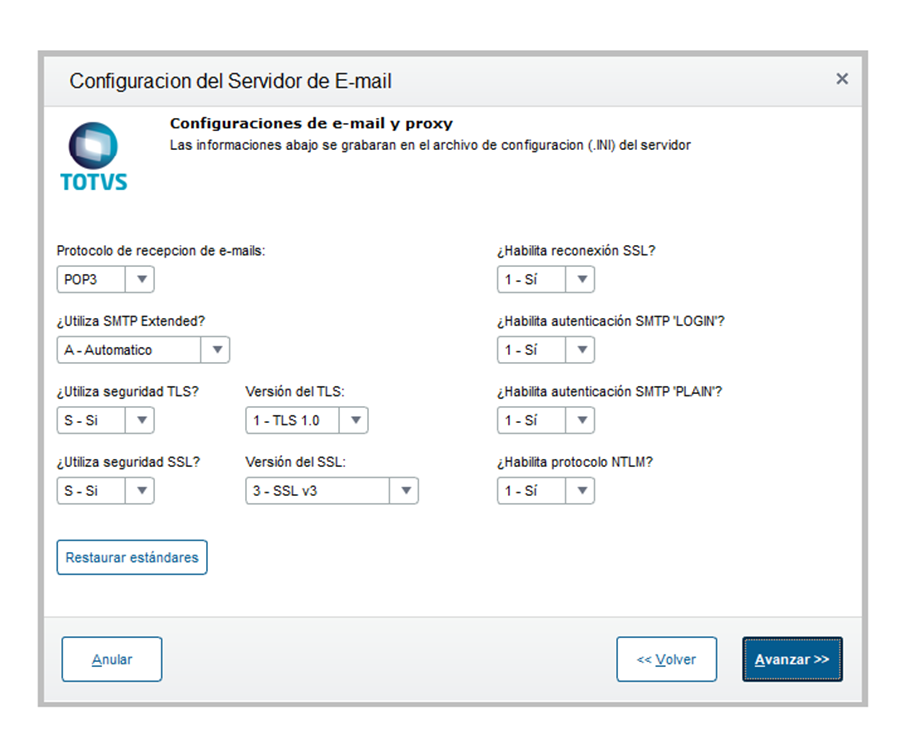Expand the 'Versión del SSL' dropdown
The width and height of the screenshot is (921, 741).
point(405,491)
